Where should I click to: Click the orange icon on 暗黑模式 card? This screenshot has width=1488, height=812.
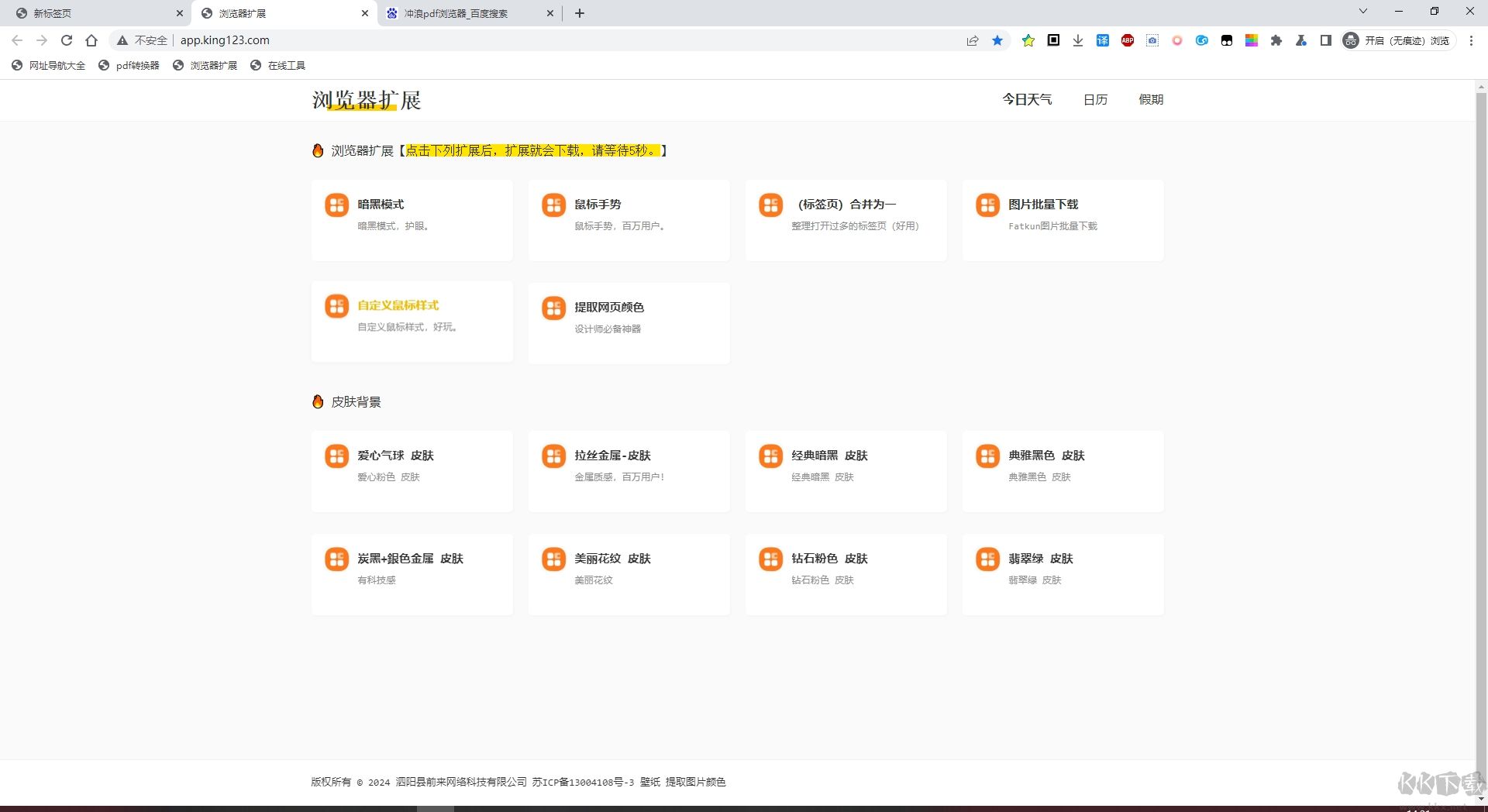pos(336,205)
